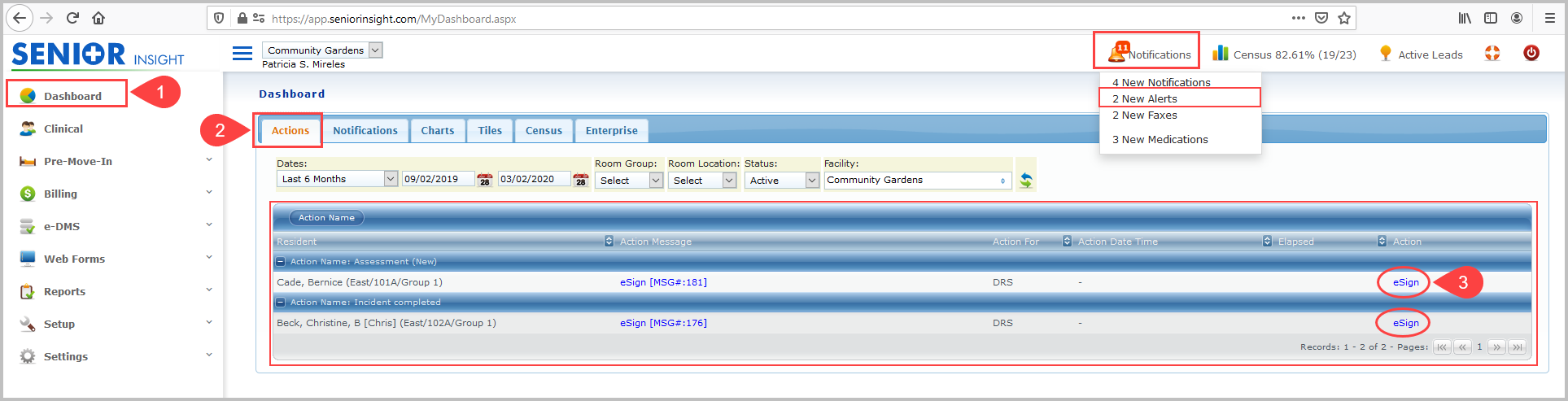
Task: Go back with browser back arrow
Action: pos(20,18)
